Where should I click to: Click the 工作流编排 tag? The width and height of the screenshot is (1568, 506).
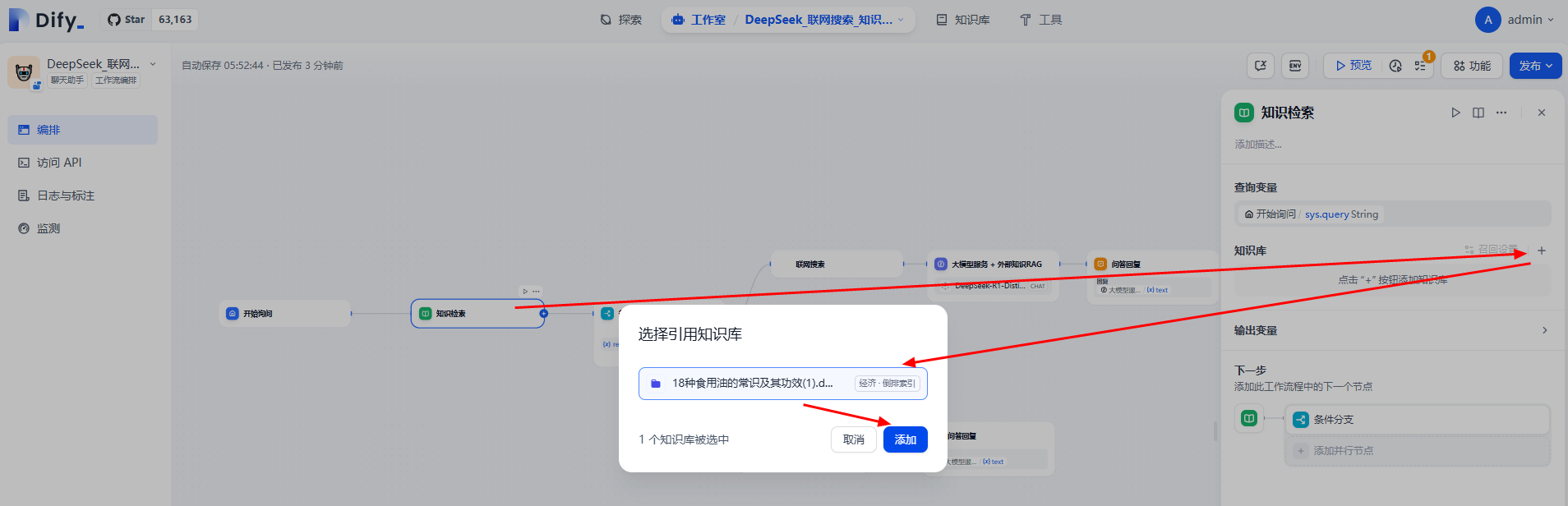(116, 80)
